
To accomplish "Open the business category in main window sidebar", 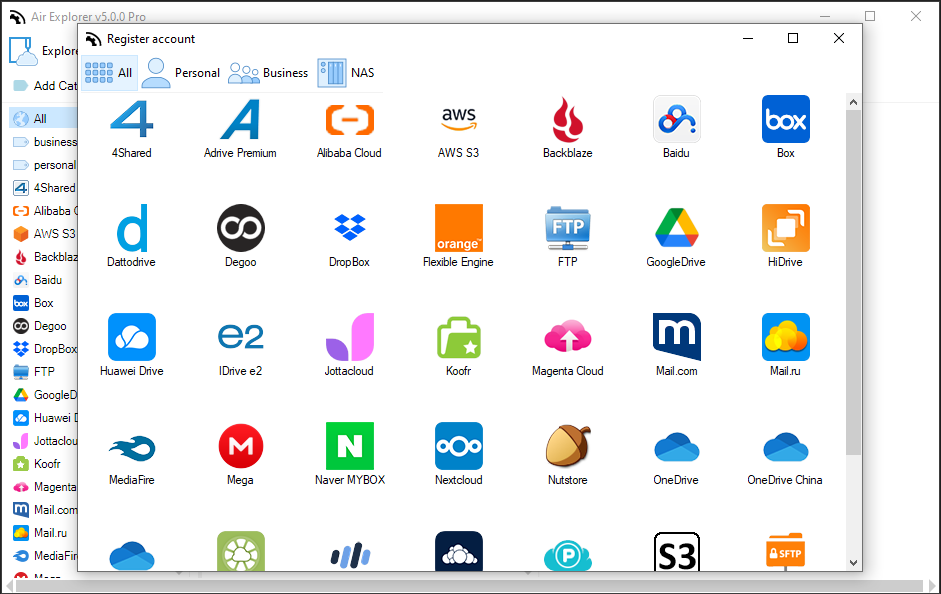I will [x=44, y=142].
